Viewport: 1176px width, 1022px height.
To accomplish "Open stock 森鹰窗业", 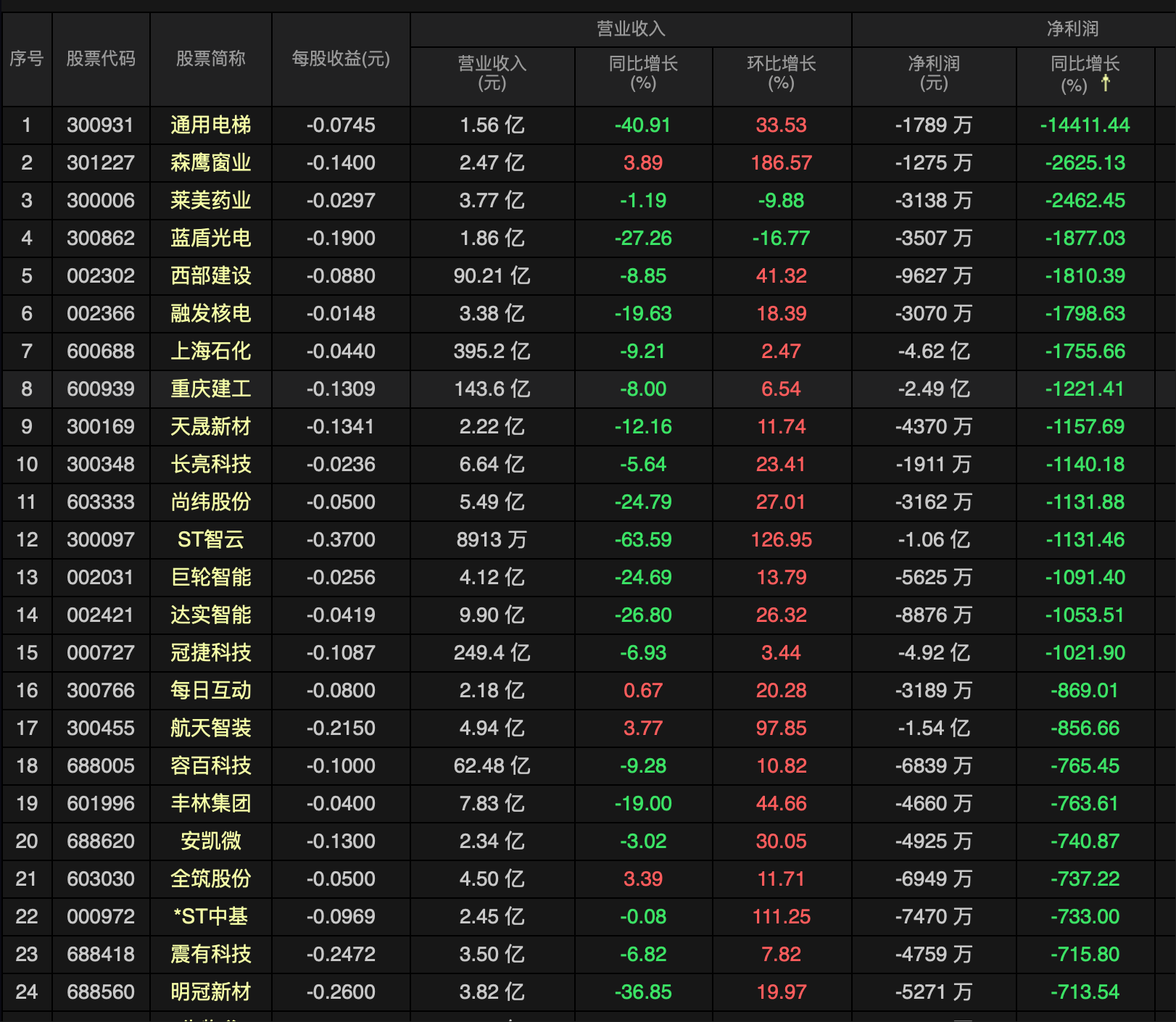I will 211,163.
